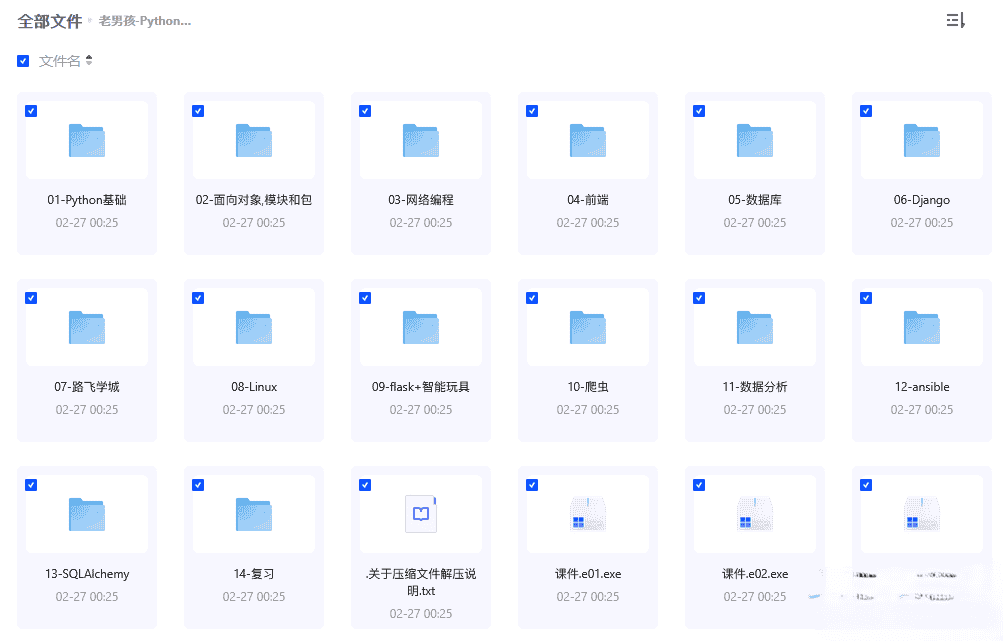Sort files using the 文件名 arrow
The image size is (1003, 641).
pos(89,61)
